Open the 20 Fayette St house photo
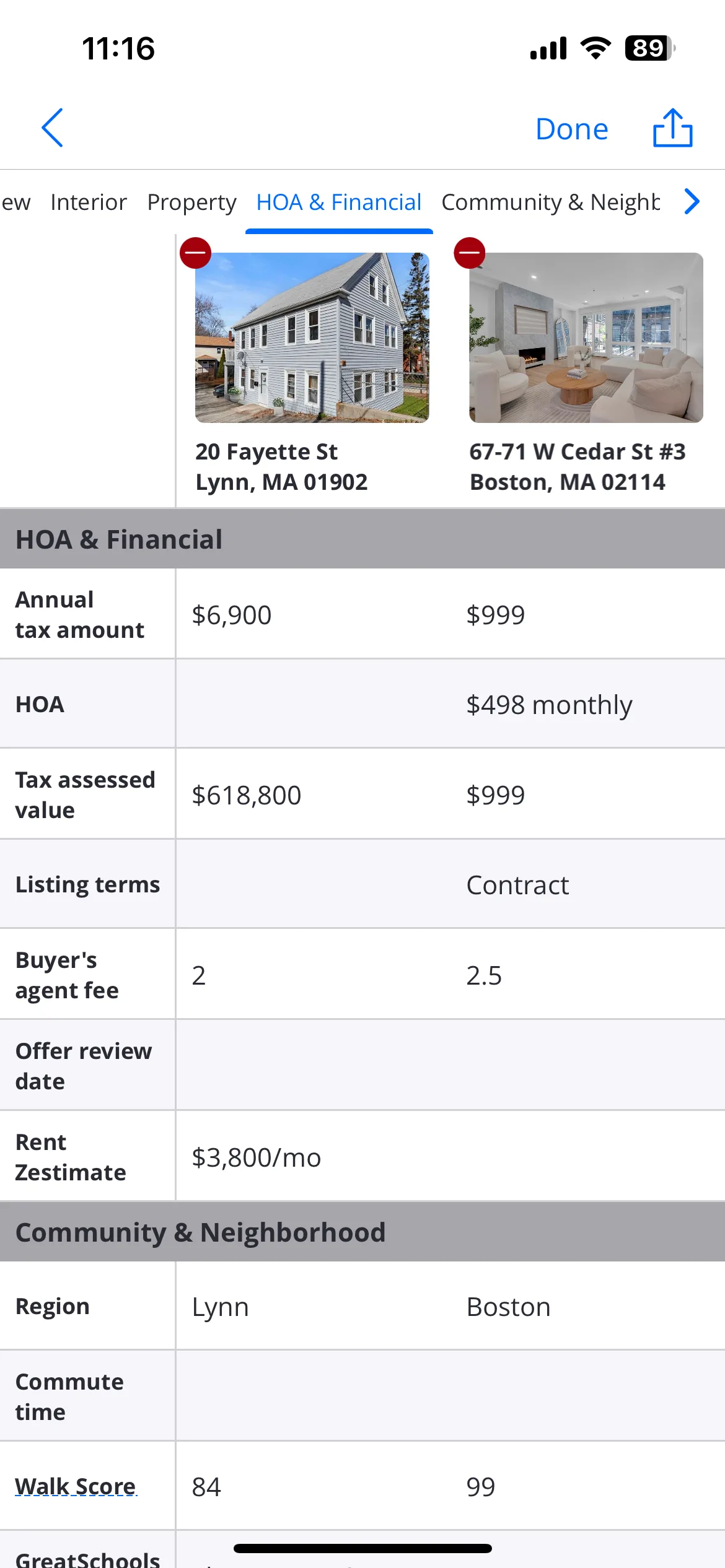Screen dimensions: 725x1568 (312, 338)
